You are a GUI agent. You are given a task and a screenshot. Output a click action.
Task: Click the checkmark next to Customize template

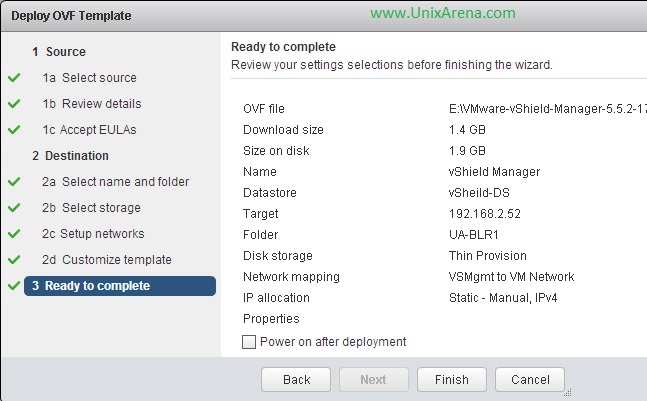14,259
